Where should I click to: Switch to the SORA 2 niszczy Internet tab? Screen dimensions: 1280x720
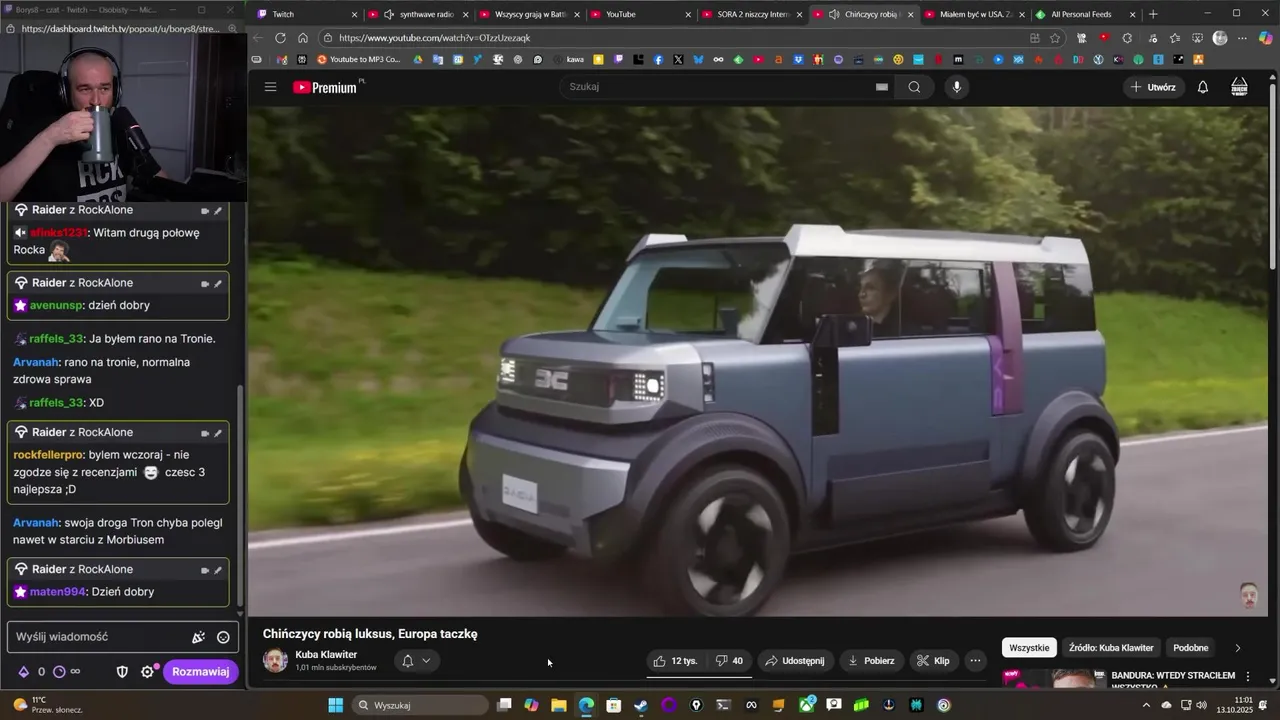(750, 14)
